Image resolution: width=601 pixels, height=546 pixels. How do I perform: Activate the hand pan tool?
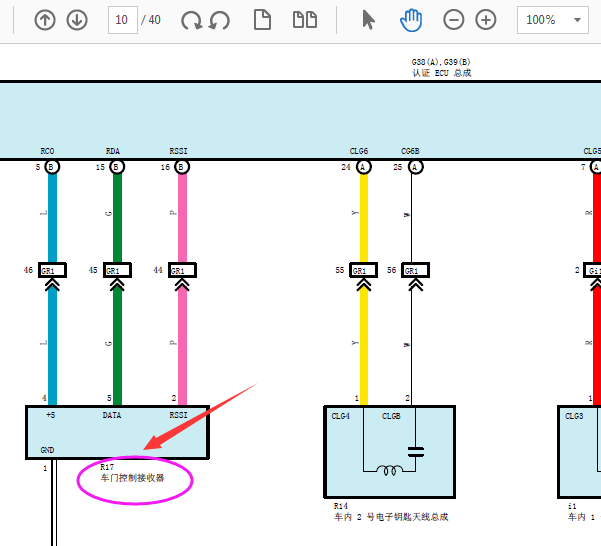coord(410,20)
